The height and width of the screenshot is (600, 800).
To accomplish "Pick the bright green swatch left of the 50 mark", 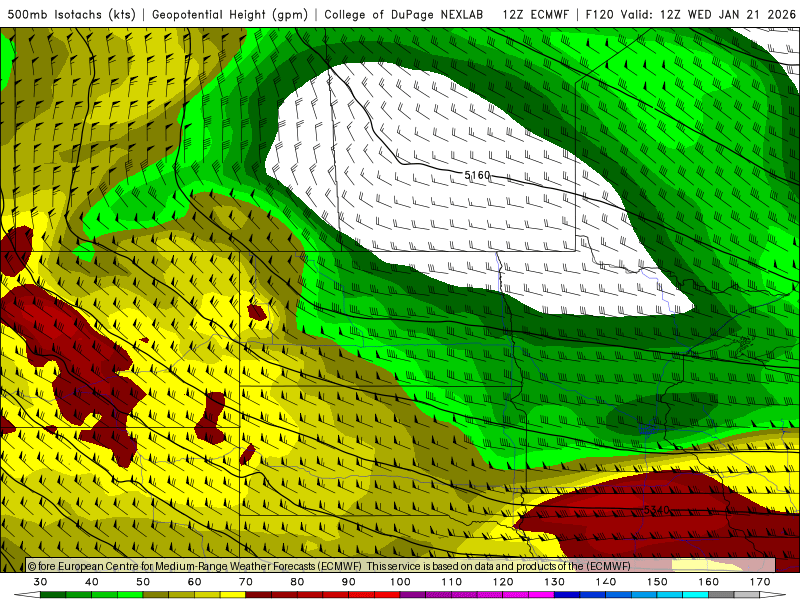I will 130,595.
